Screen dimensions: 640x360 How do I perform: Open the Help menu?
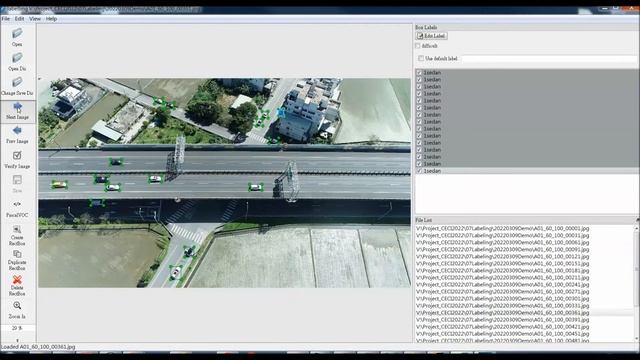pyautogui.click(x=51, y=19)
